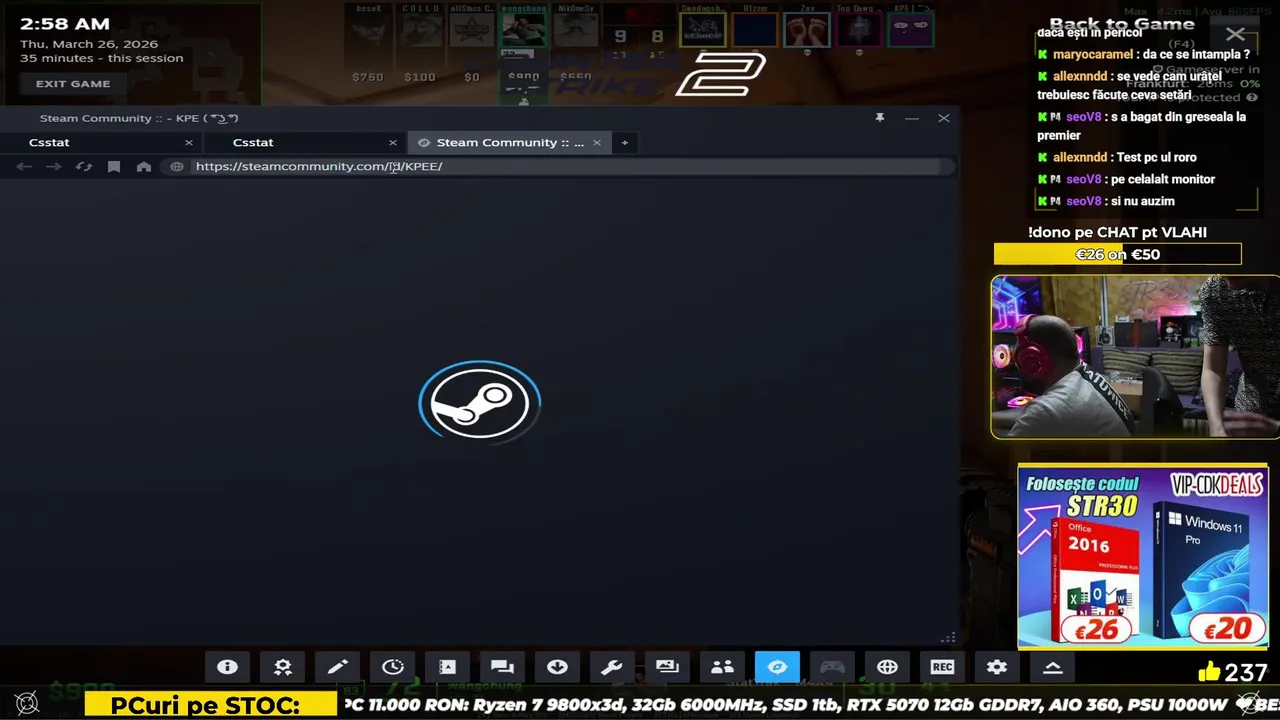1280x720 pixels.
Task: Open the guides book icon
Action: [x=448, y=667]
